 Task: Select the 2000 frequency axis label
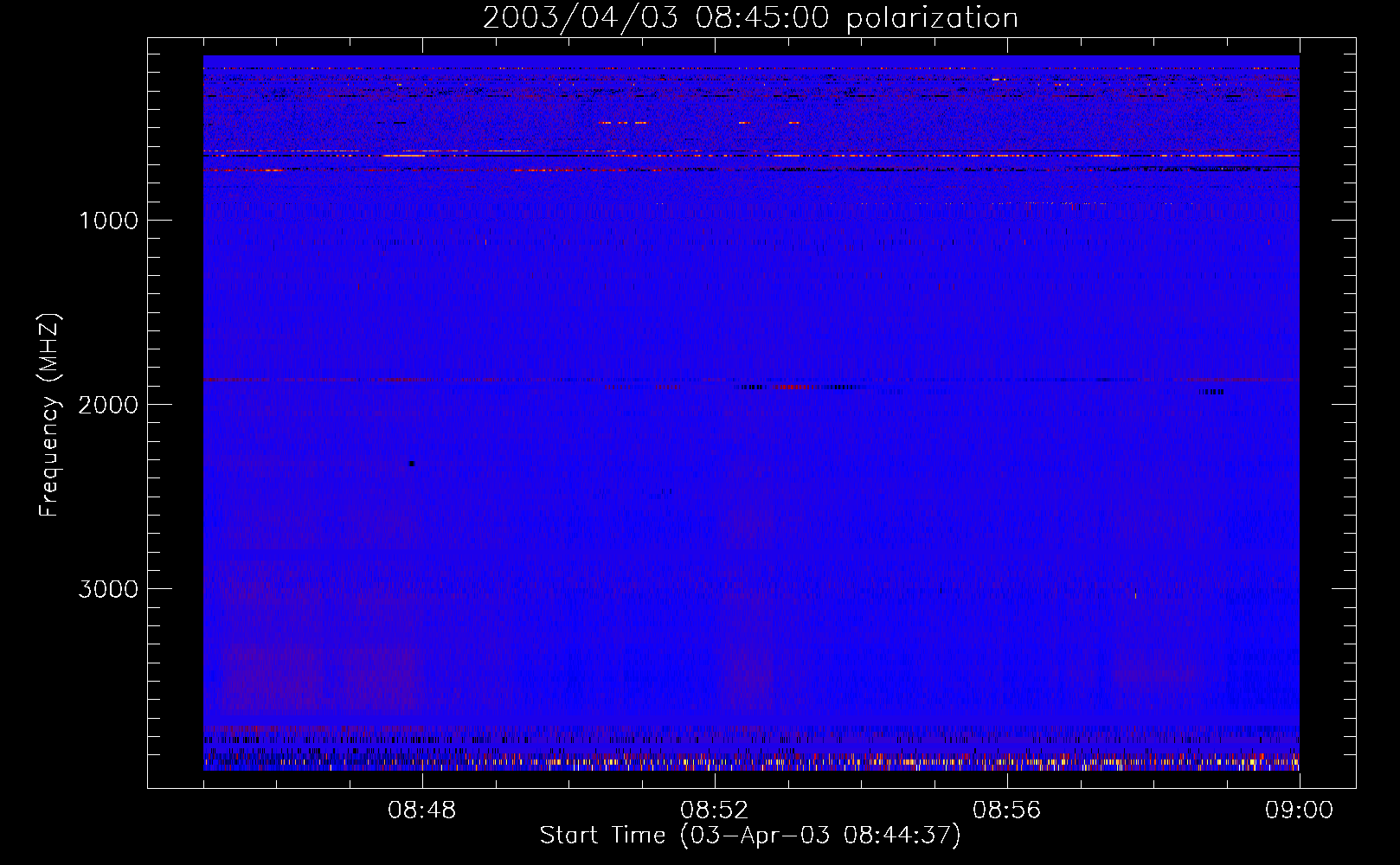pyautogui.click(x=108, y=405)
